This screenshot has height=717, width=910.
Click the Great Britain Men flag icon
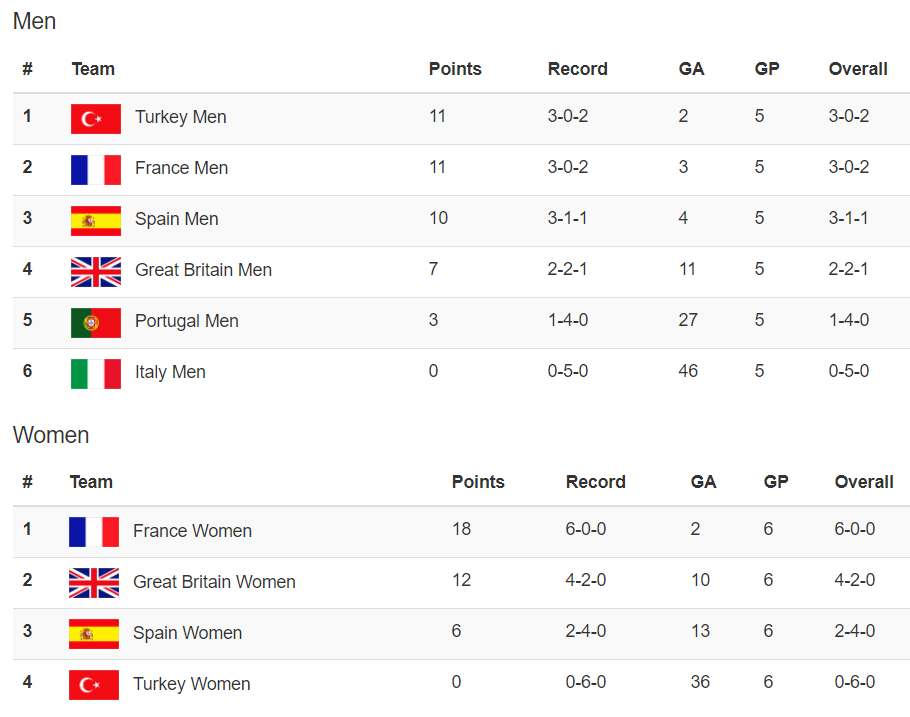point(96,272)
